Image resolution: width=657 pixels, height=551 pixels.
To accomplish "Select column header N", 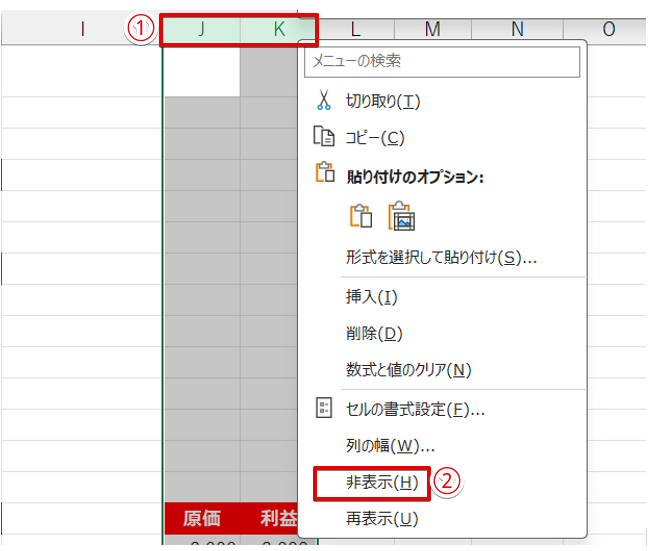I will coord(517,29).
